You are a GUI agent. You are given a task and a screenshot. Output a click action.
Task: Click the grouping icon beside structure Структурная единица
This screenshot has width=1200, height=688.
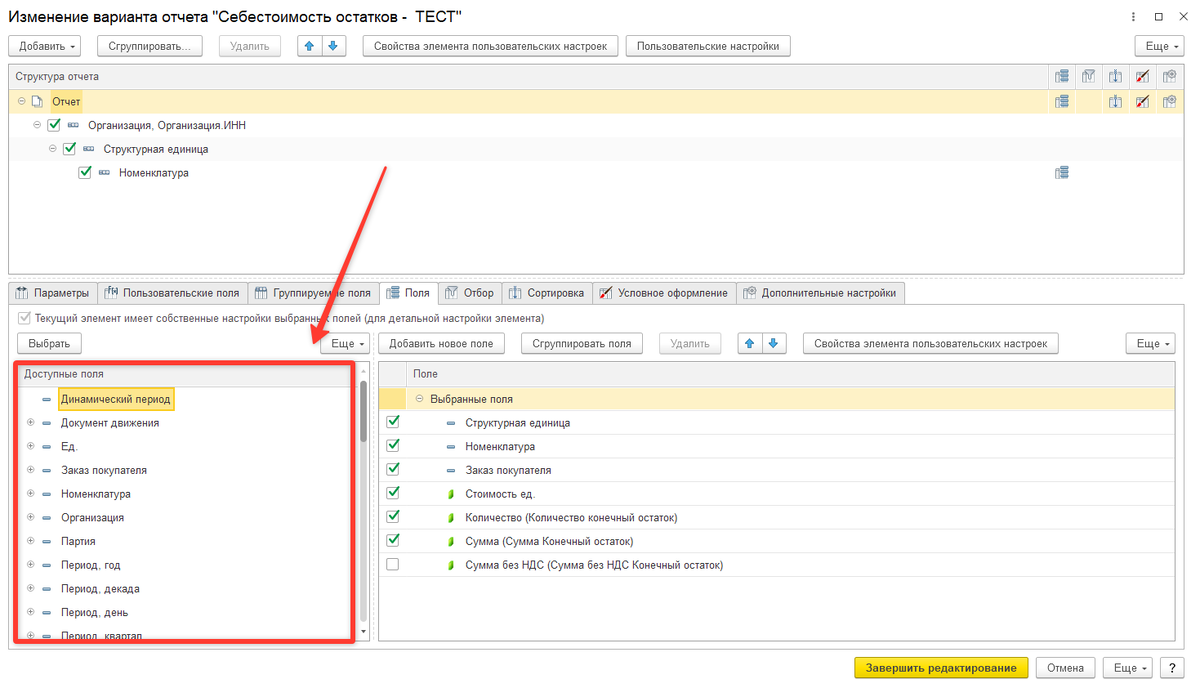click(x=89, y=149)
